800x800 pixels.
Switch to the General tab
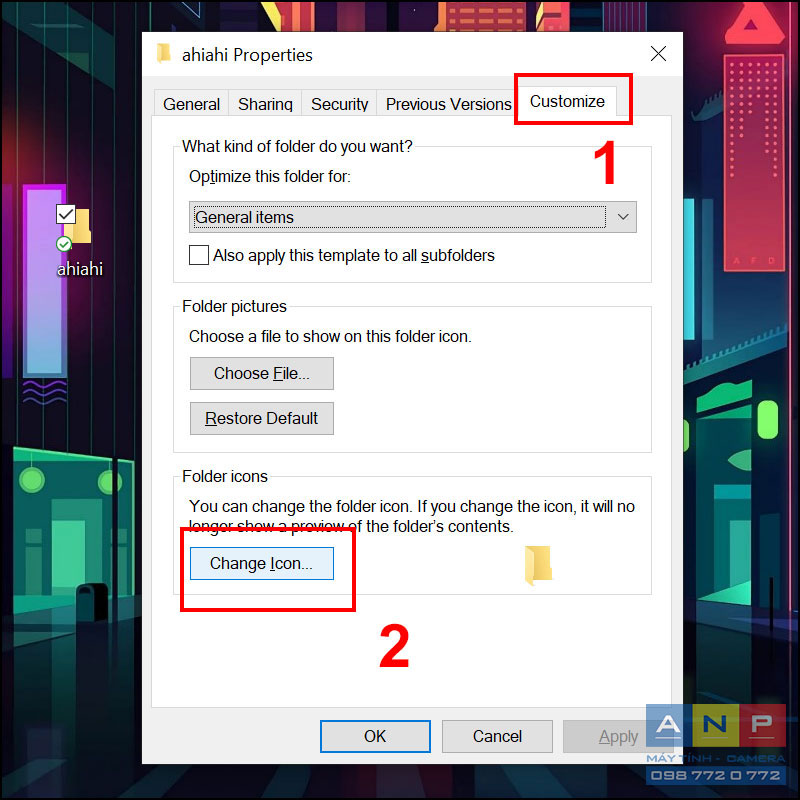(191, 104)
